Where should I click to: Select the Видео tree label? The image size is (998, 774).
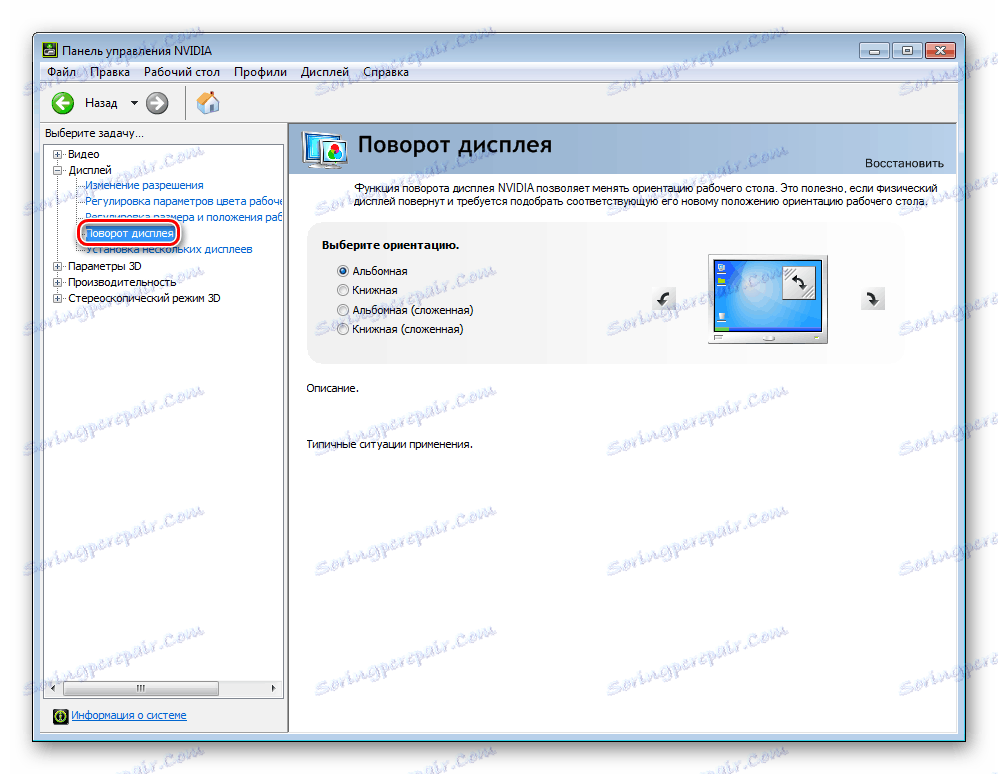click(x=83, y=154)
